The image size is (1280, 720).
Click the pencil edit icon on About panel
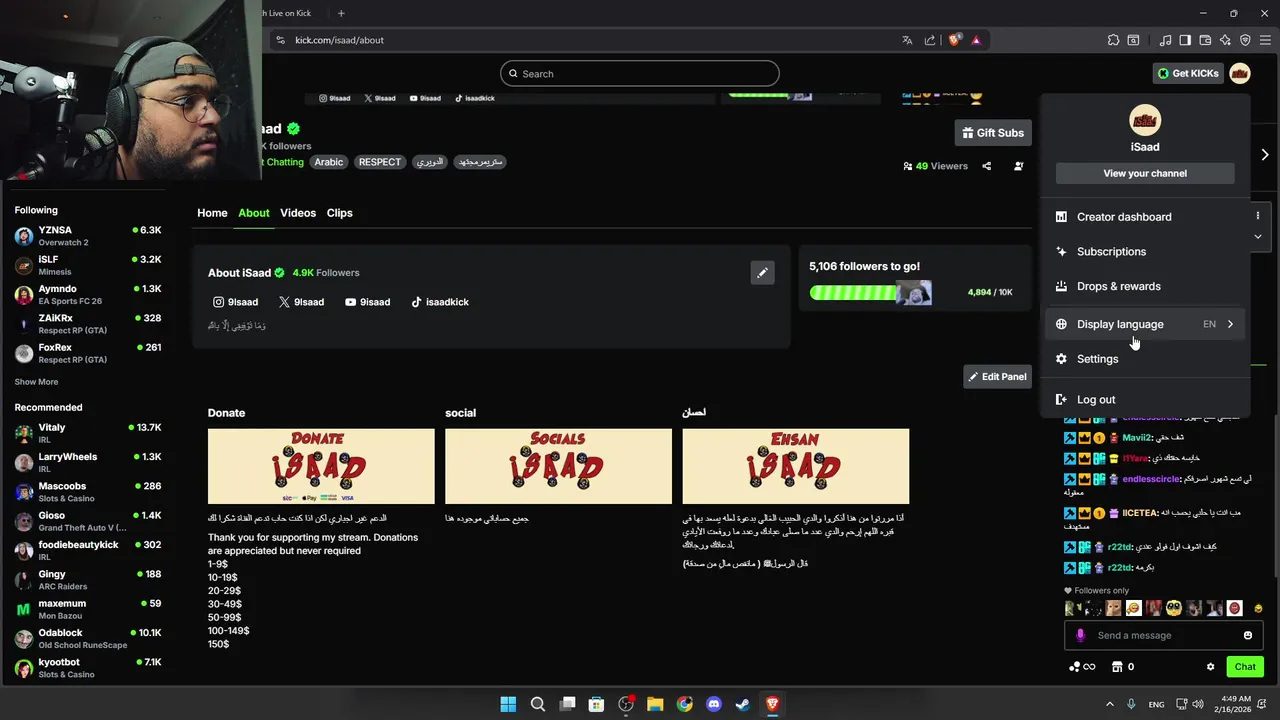762,272
